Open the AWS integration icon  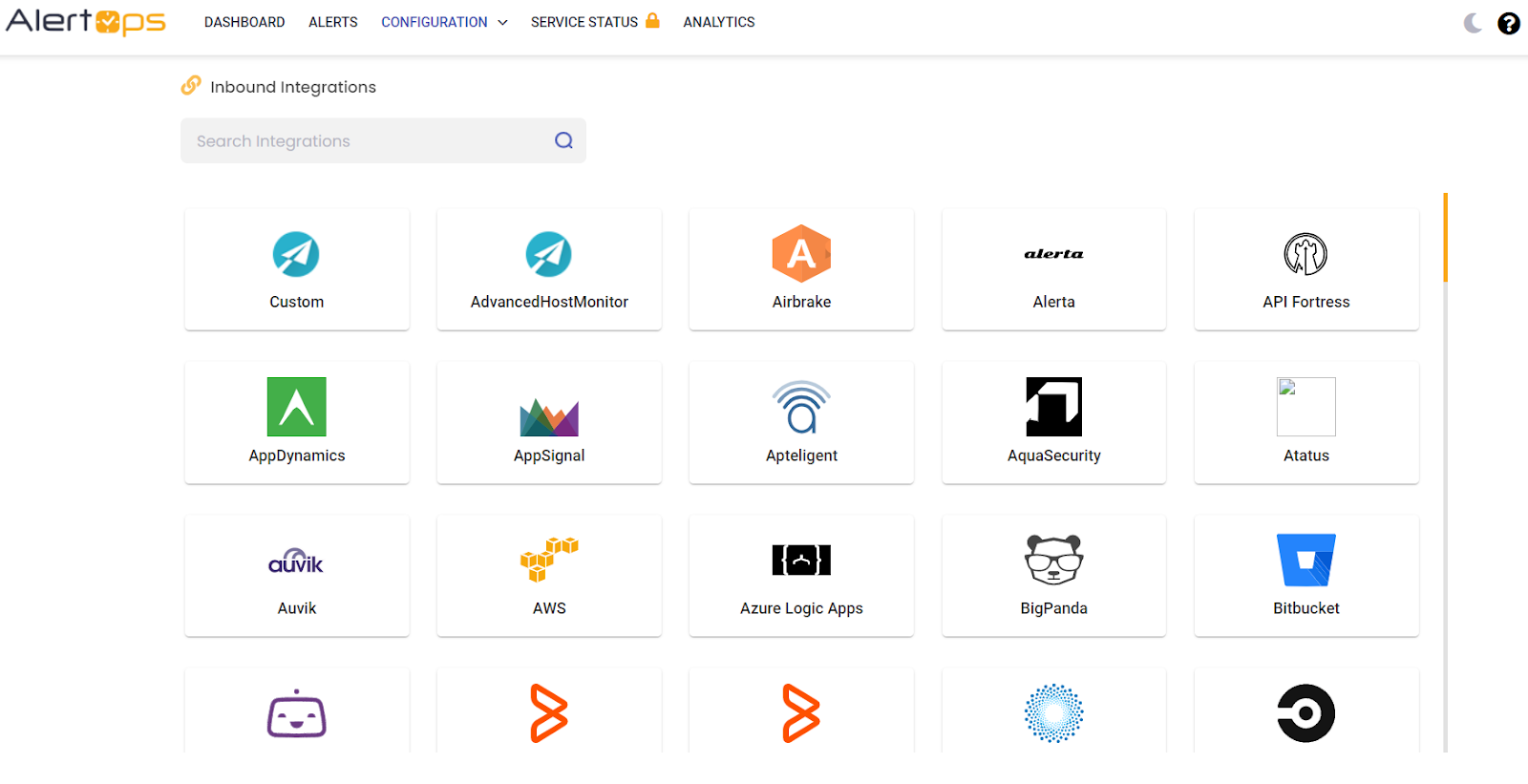point(549,560)
